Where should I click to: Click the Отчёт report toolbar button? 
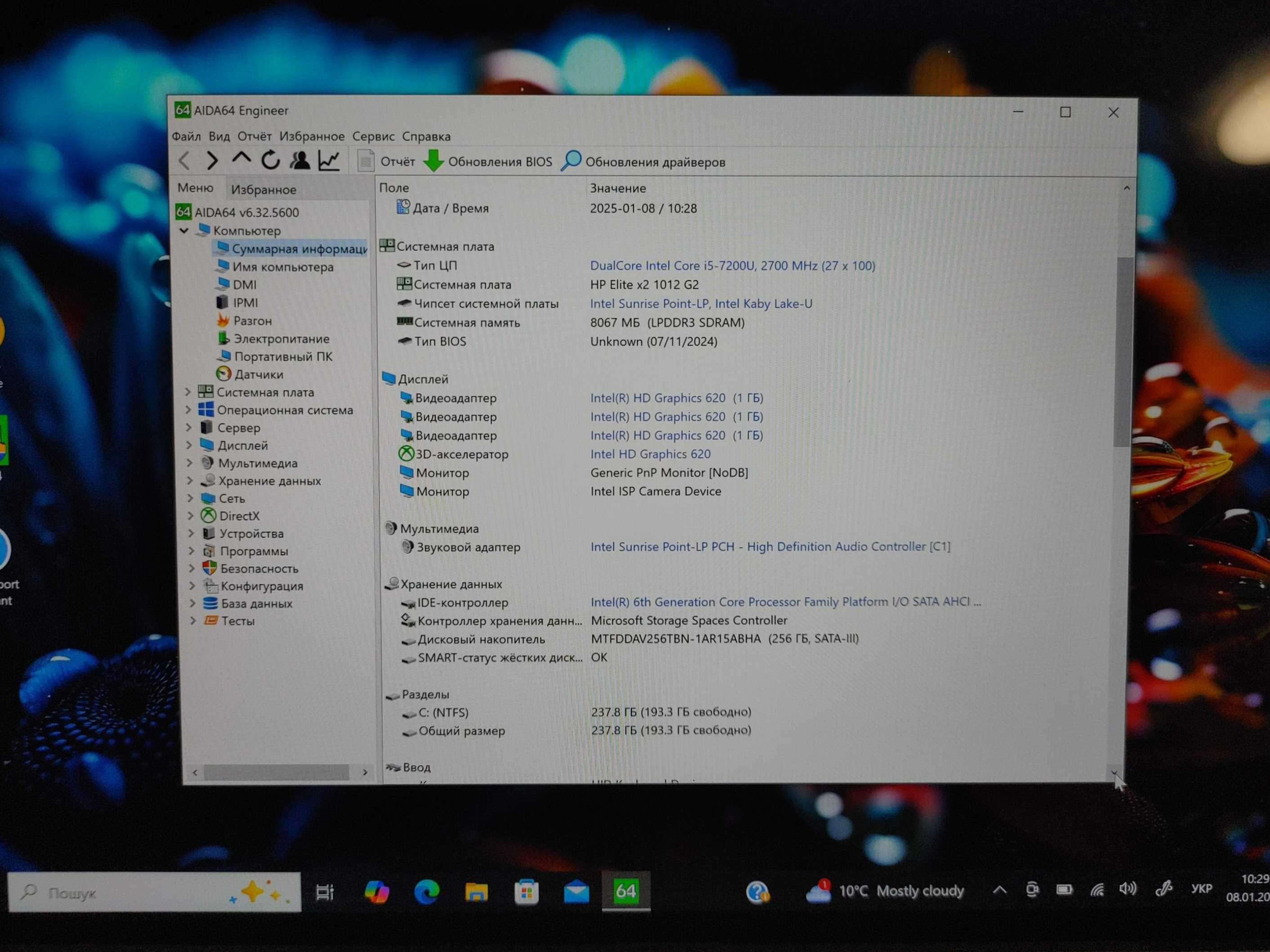(386, 161)
